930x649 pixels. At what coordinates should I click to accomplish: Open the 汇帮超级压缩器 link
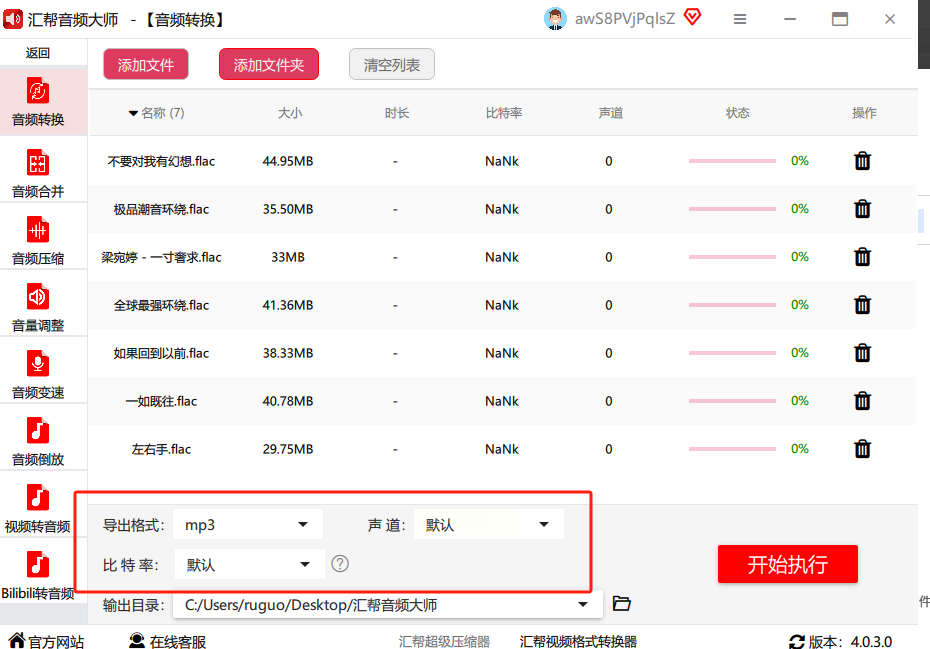click(x=444, y=641)
